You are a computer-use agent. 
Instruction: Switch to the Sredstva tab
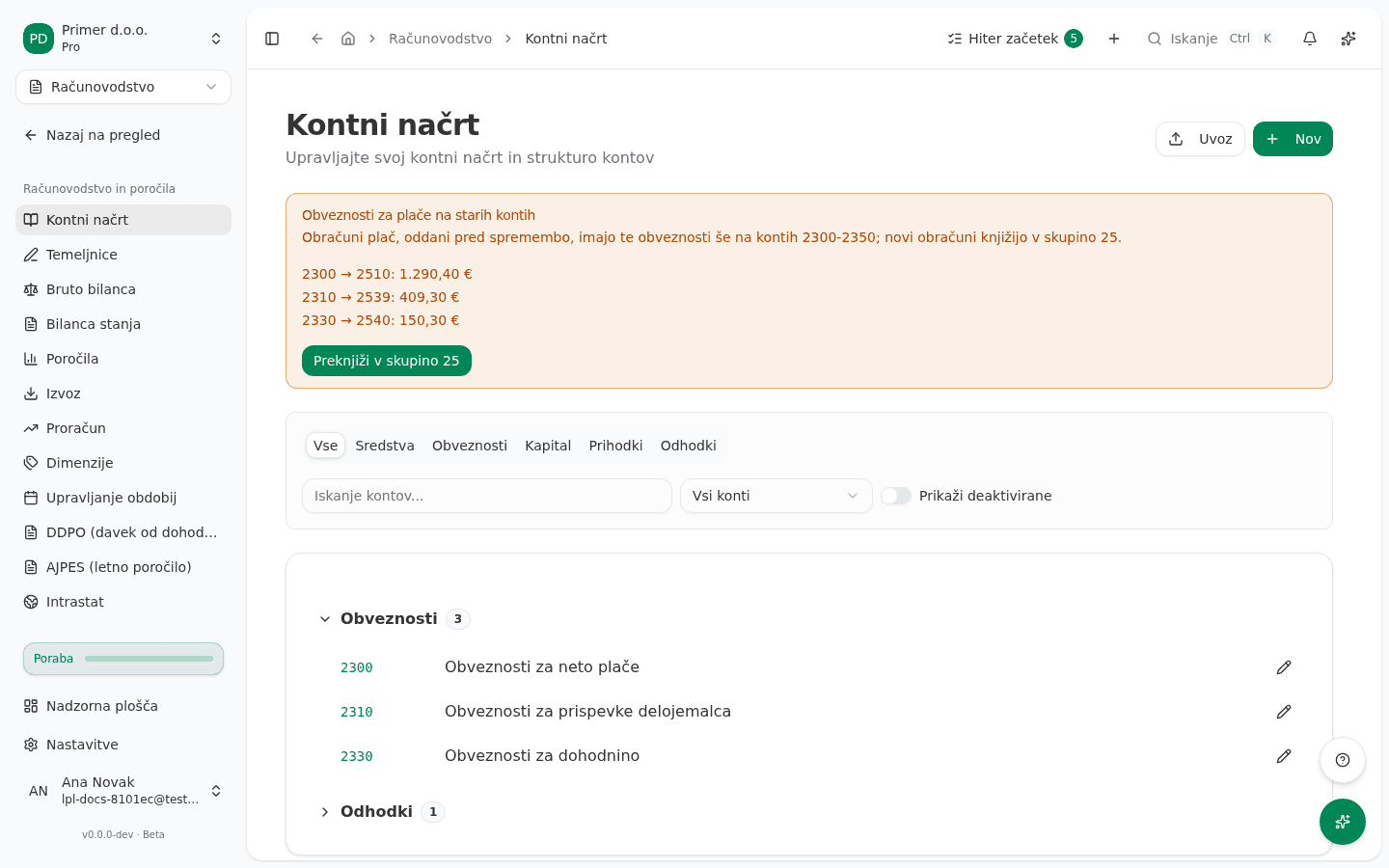(x=385, y=446)
